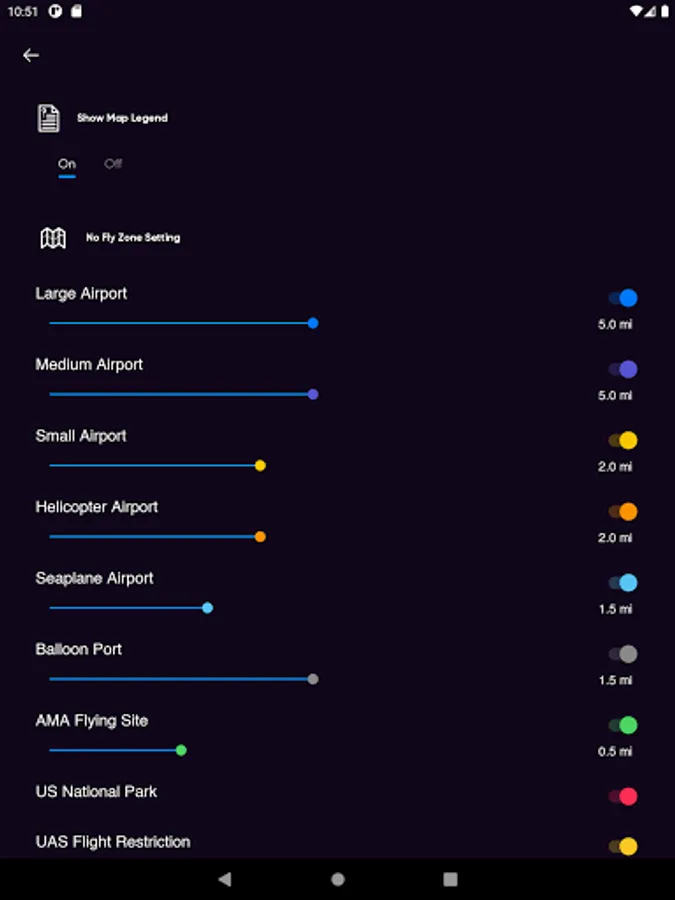Disable the Medium Airport zone toggle
This screenshot has width=675, height=900.
pyautogui.click(x=623, y=369)
